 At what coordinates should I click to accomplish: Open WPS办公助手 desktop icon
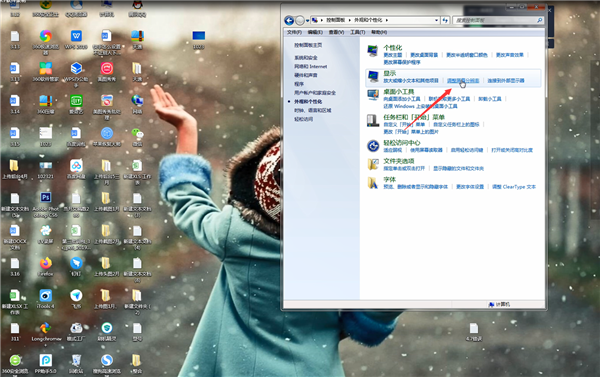[76, 68]
